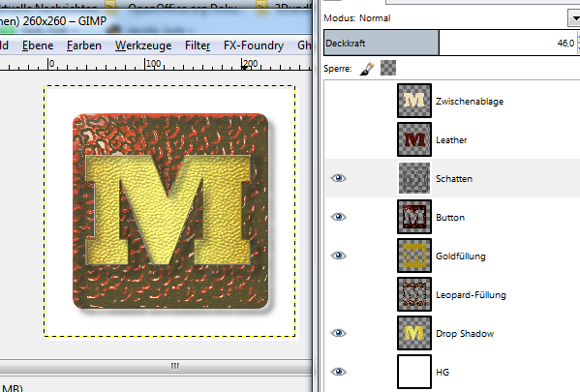580x392 pixels.
Task: Click the HG layer name
Action: click(x=442, y=372)
